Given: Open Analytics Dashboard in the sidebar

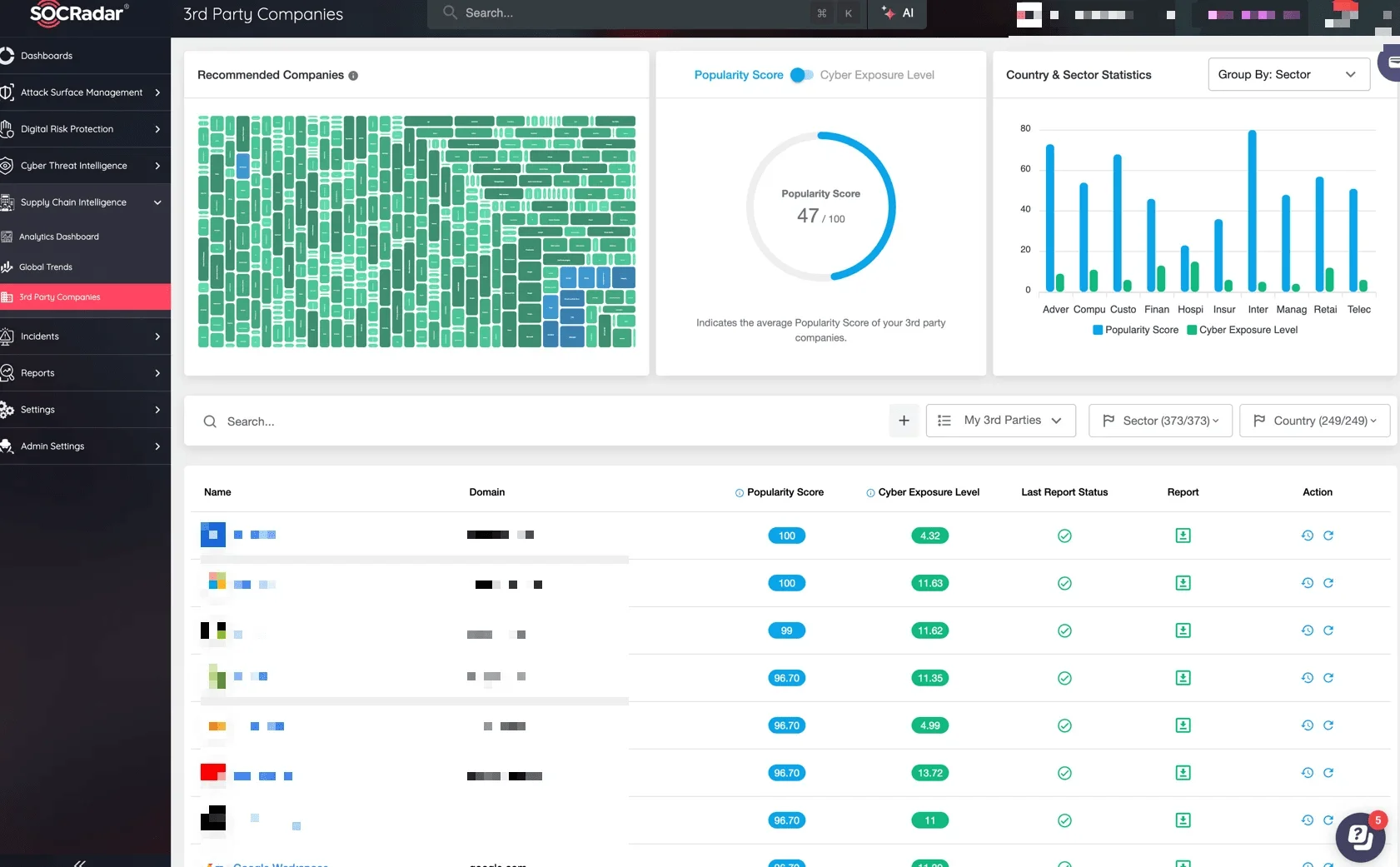Looking at the screenshot, I should [x=59, y=237].
